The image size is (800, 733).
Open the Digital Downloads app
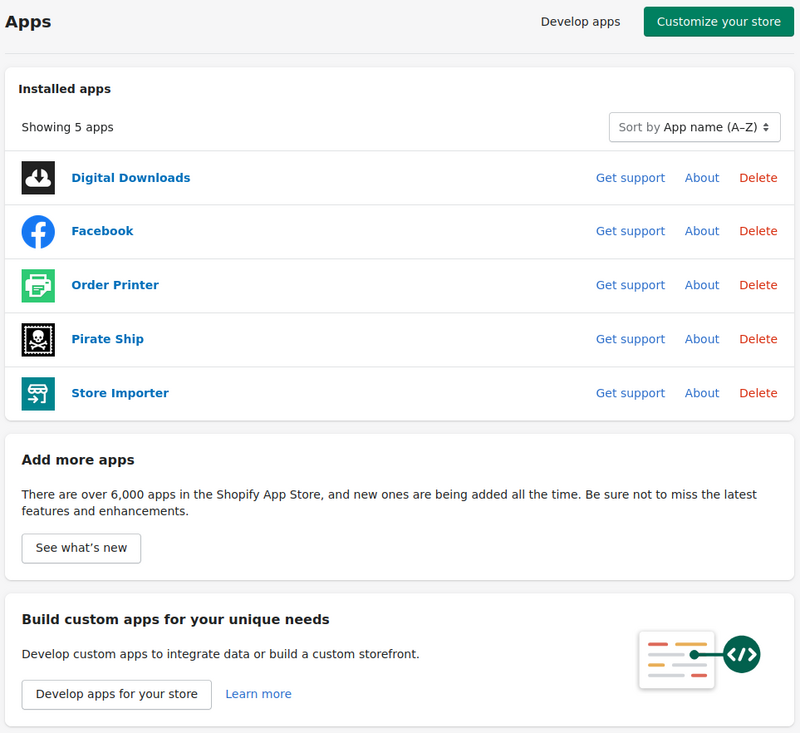131,178
